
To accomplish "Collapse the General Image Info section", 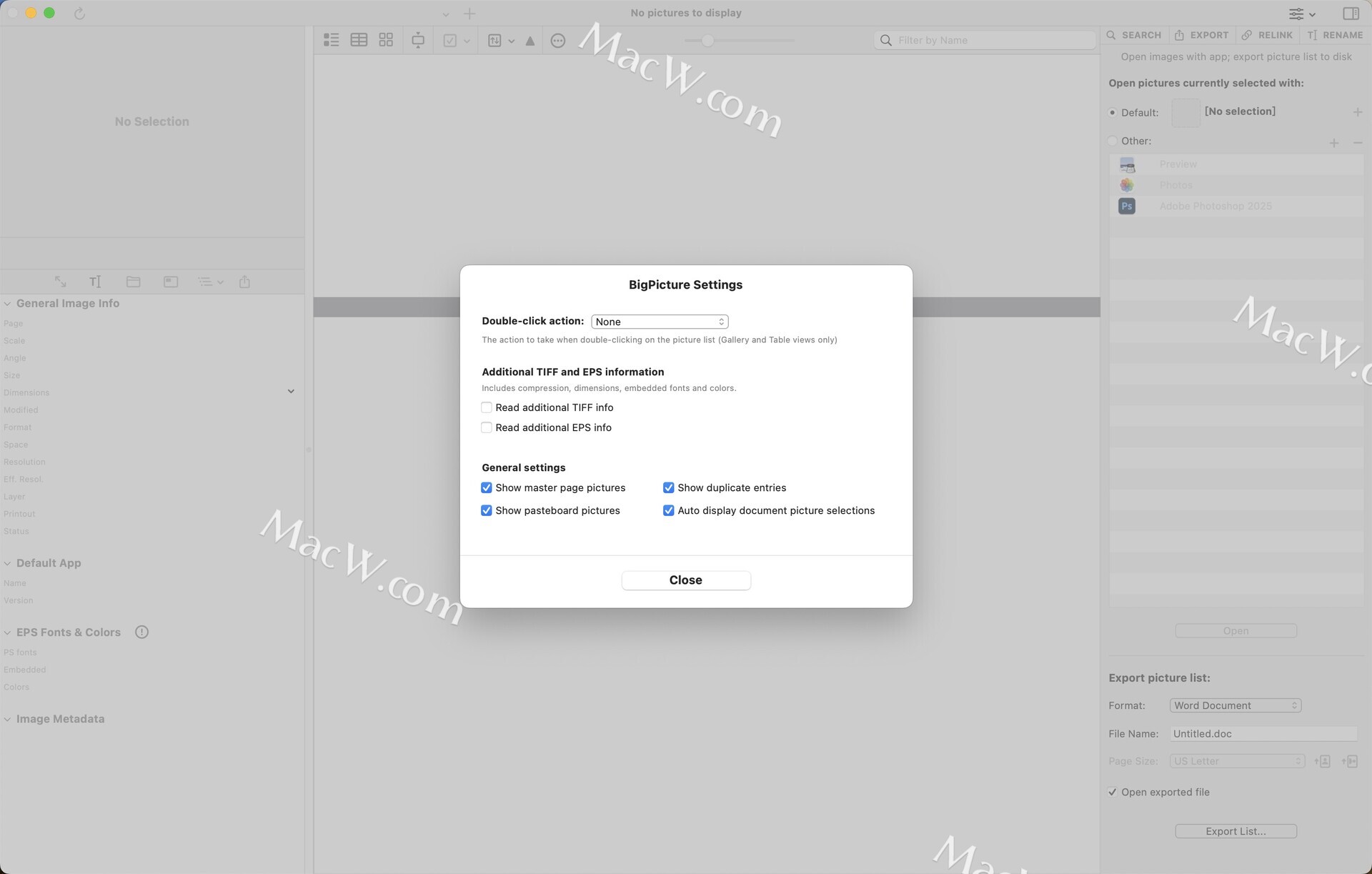I will click(x=7, y=304).
